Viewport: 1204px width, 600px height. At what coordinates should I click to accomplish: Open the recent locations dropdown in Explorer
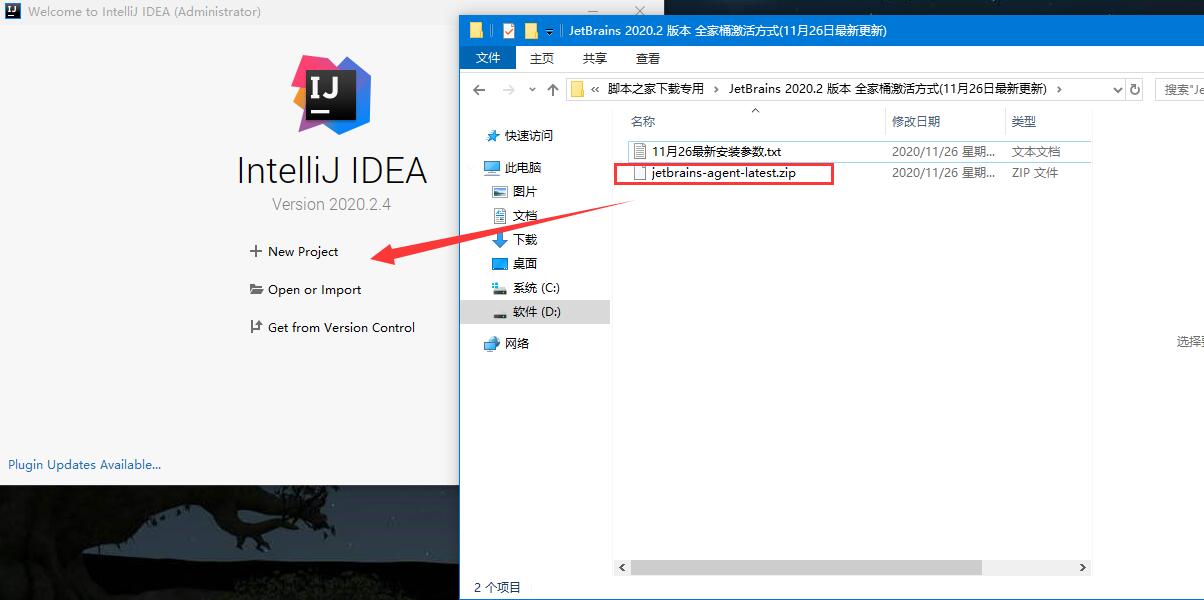click(531, 90)
